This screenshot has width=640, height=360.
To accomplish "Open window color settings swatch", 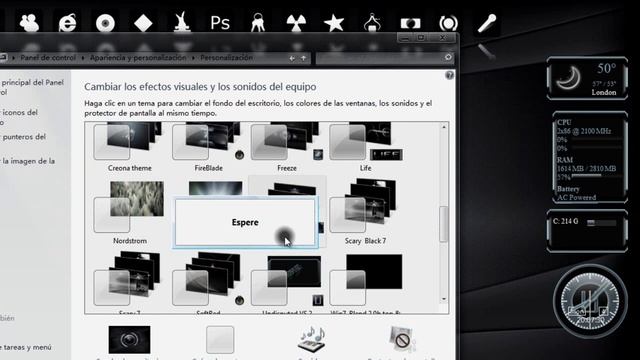I will 220,340.
